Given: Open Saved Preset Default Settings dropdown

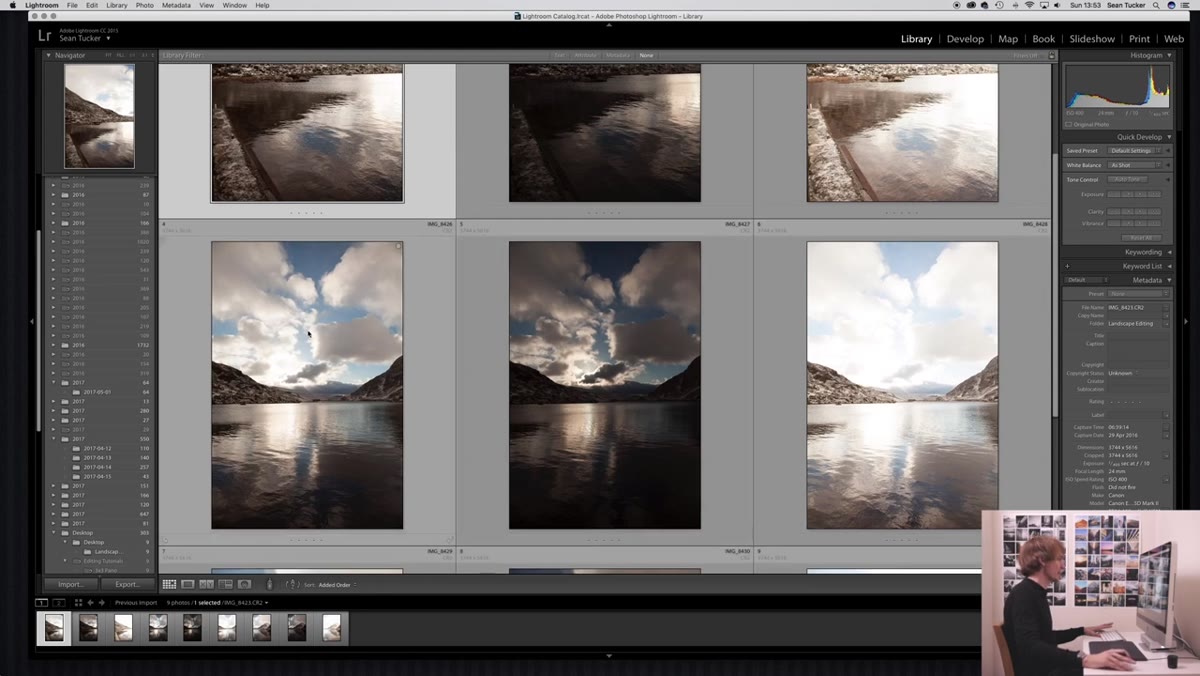Looking at the screenshot, I should tap(1134, 150).
